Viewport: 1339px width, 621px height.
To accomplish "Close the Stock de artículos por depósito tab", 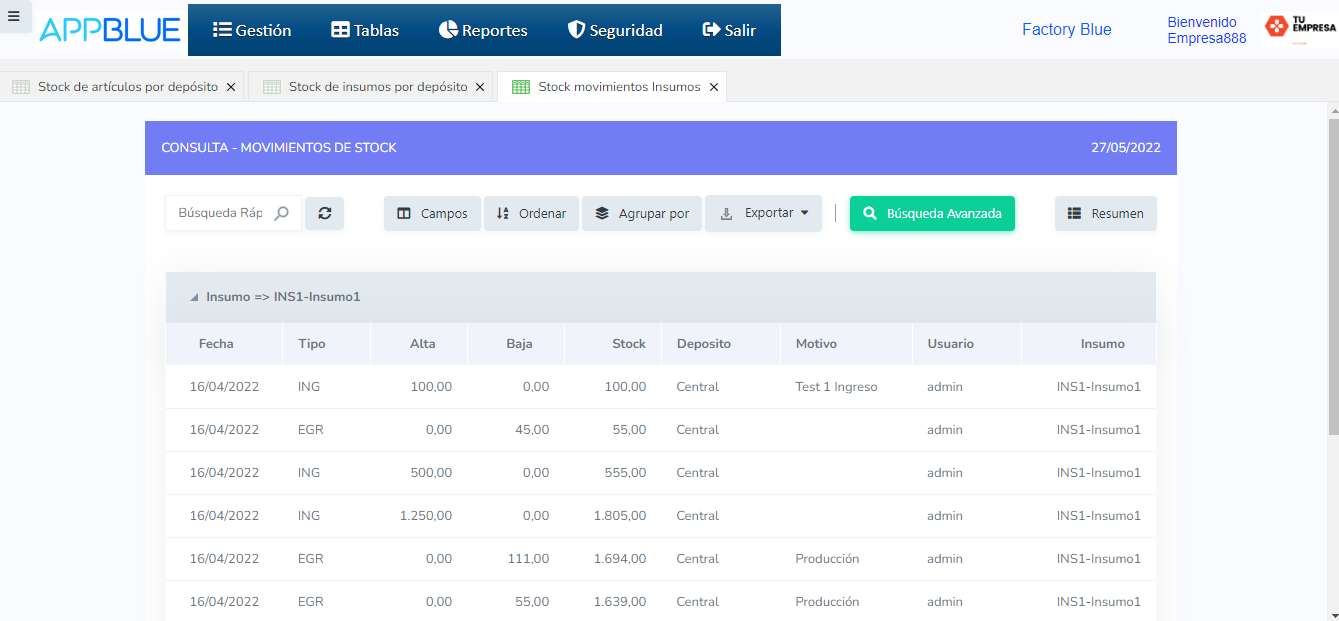I will 231,87.
